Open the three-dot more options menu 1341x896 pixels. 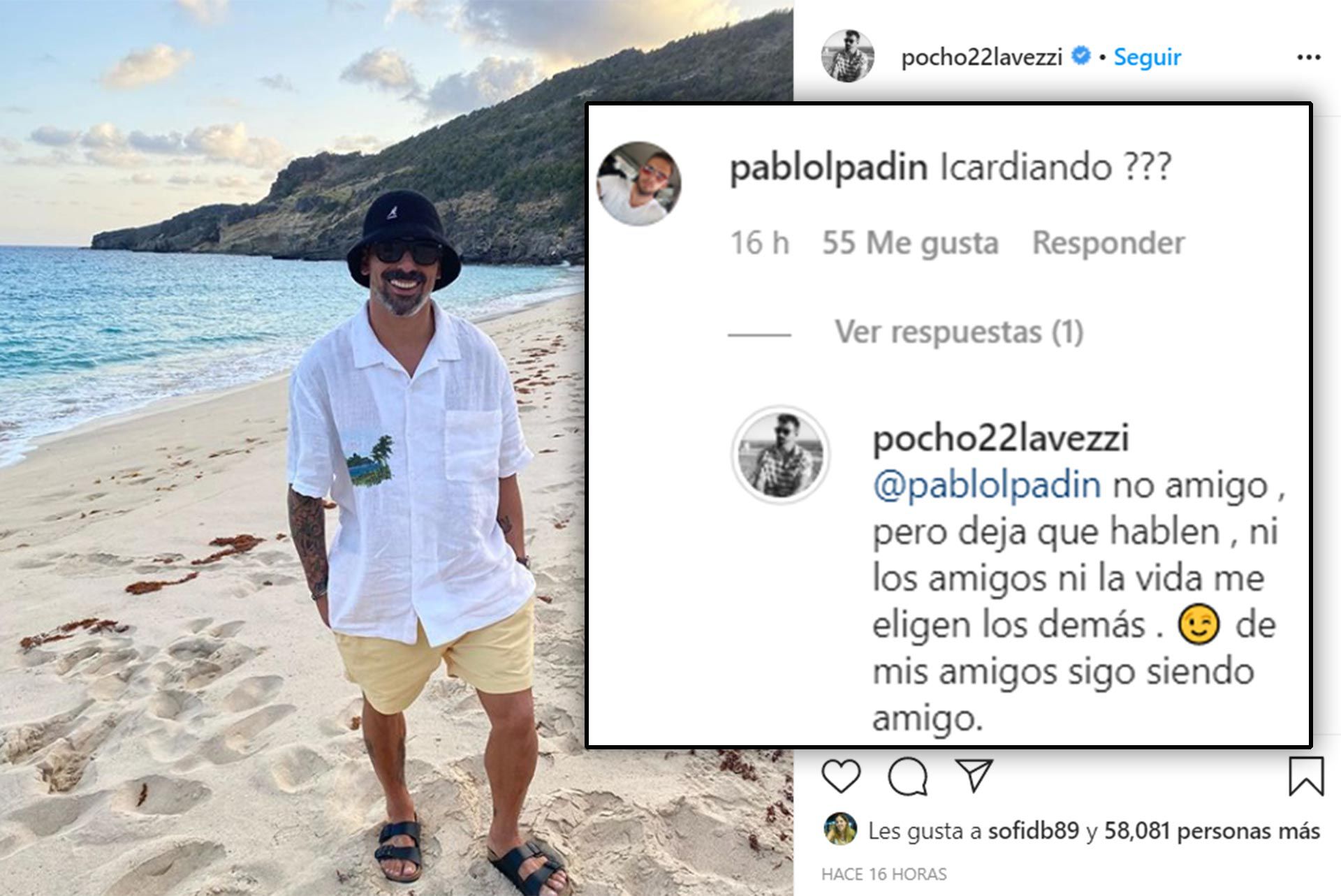(1309, 57)
